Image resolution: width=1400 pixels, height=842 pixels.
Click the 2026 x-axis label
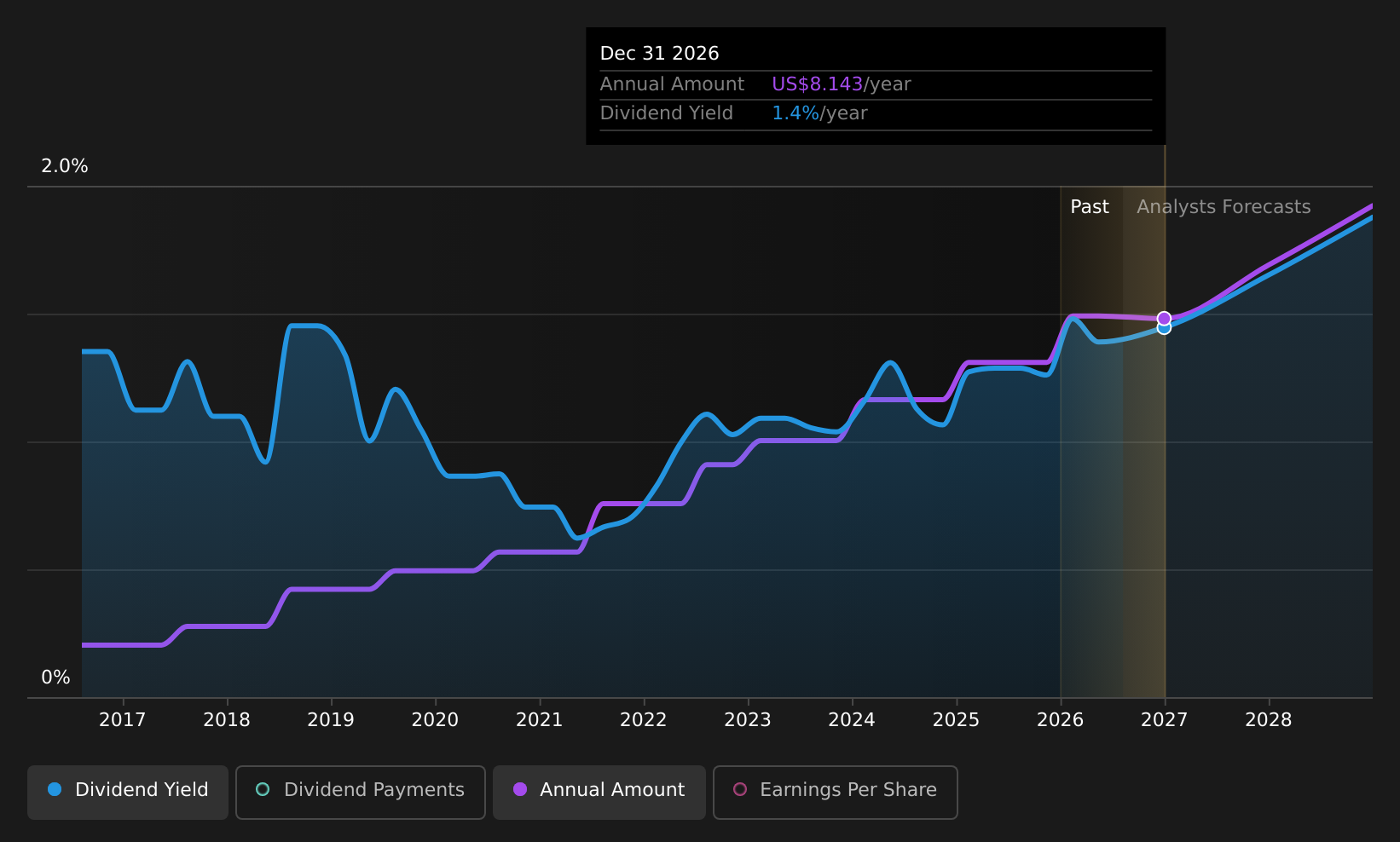[x=1061, y=720]
